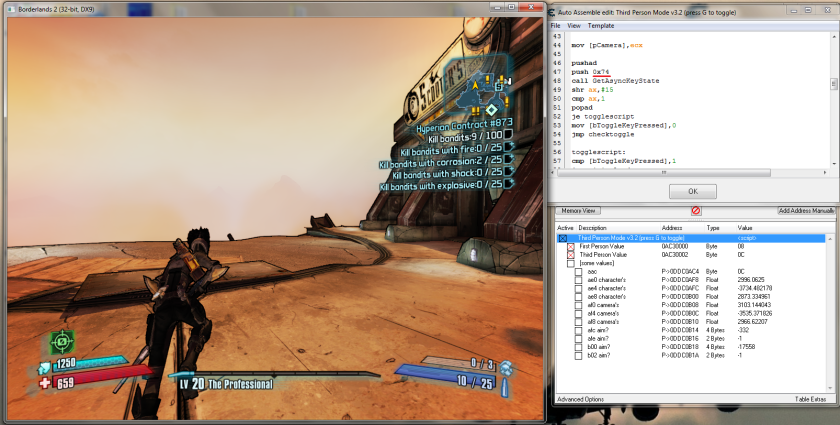
Task: Select address 0AC30002 of Third Person Value
Action: 674,255
